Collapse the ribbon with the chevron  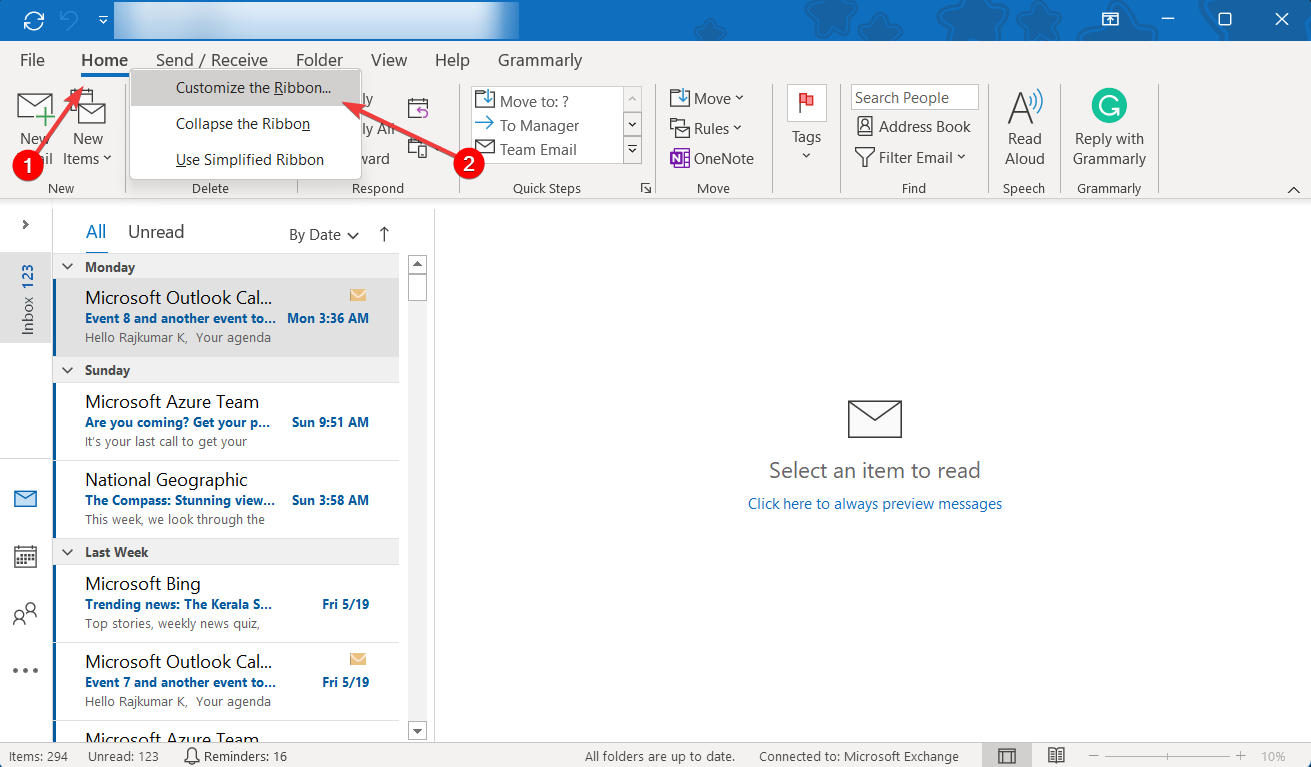(x=1294, y=189)
